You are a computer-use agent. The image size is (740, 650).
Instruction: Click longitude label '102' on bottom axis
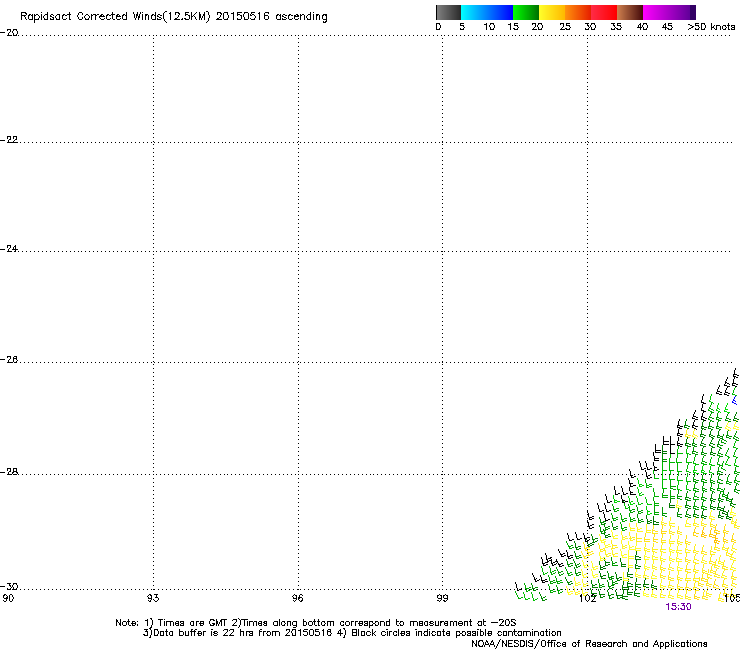[x=588, y=599]
